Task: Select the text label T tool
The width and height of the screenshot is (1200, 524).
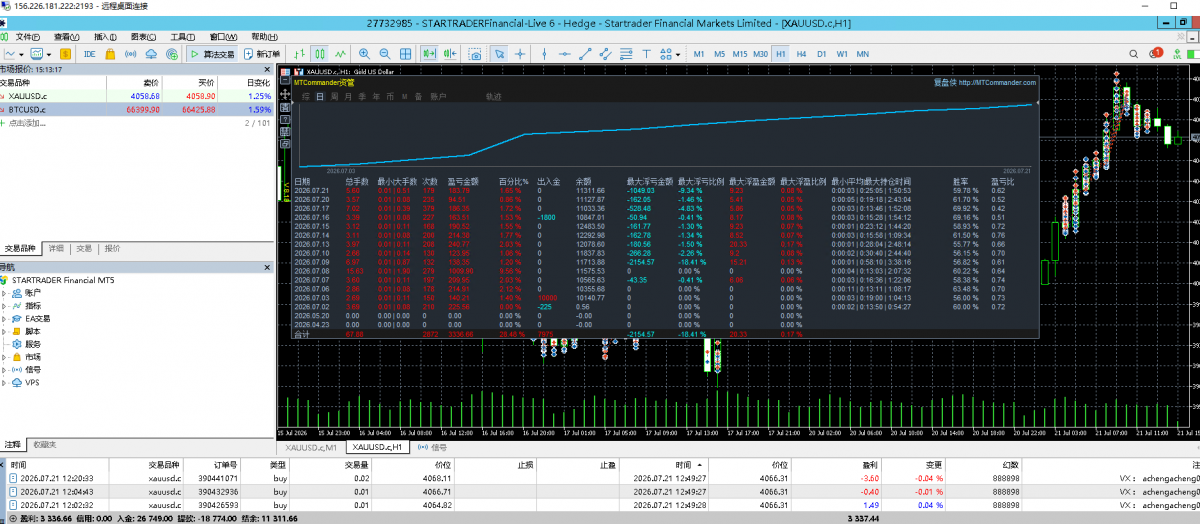Action: (646, 53)
